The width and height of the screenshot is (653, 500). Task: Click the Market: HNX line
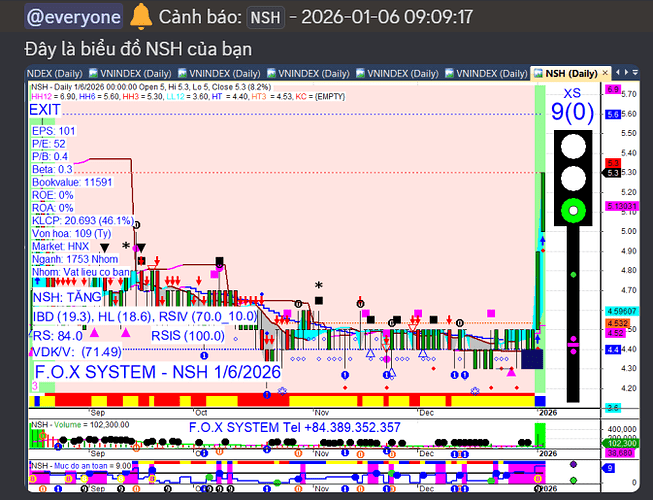pos(60,246)
